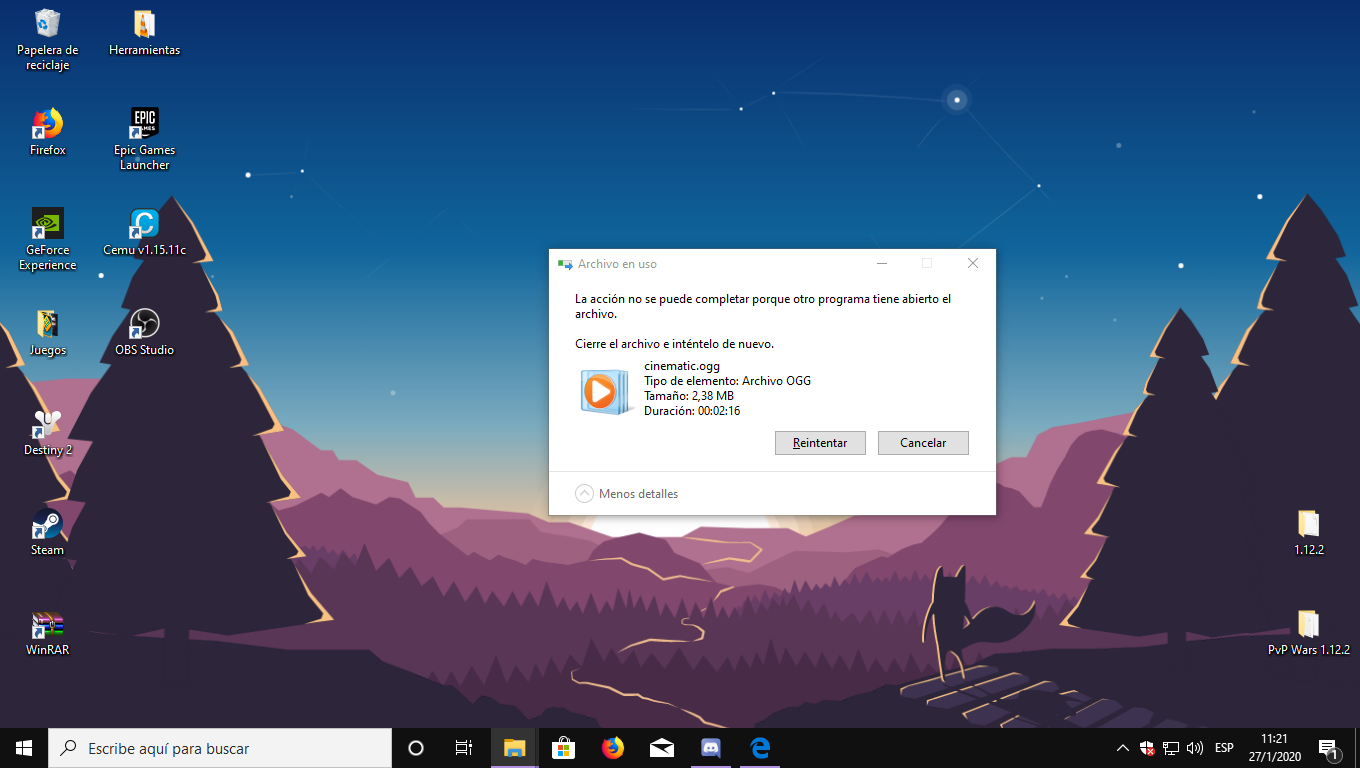Select the Epic Games Launcher shortcut

144,140
